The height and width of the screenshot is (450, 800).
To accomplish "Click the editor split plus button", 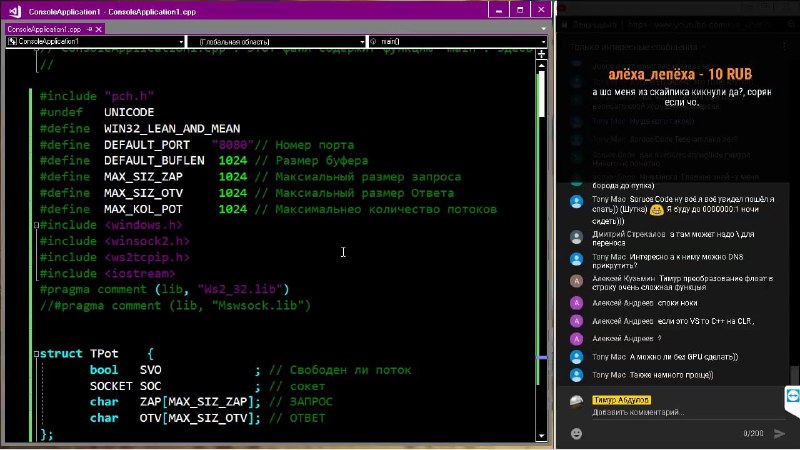I will 541,54.
